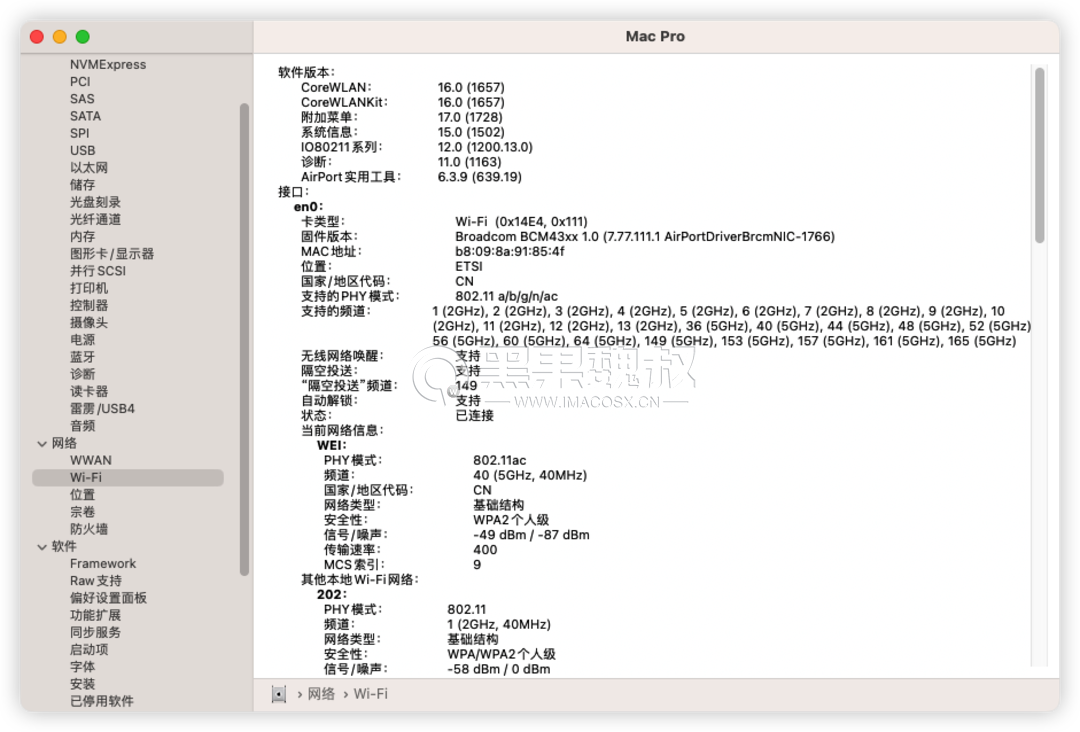
Task: Select 防火墙 in the sidebar
Action: [x=89, y=530]
